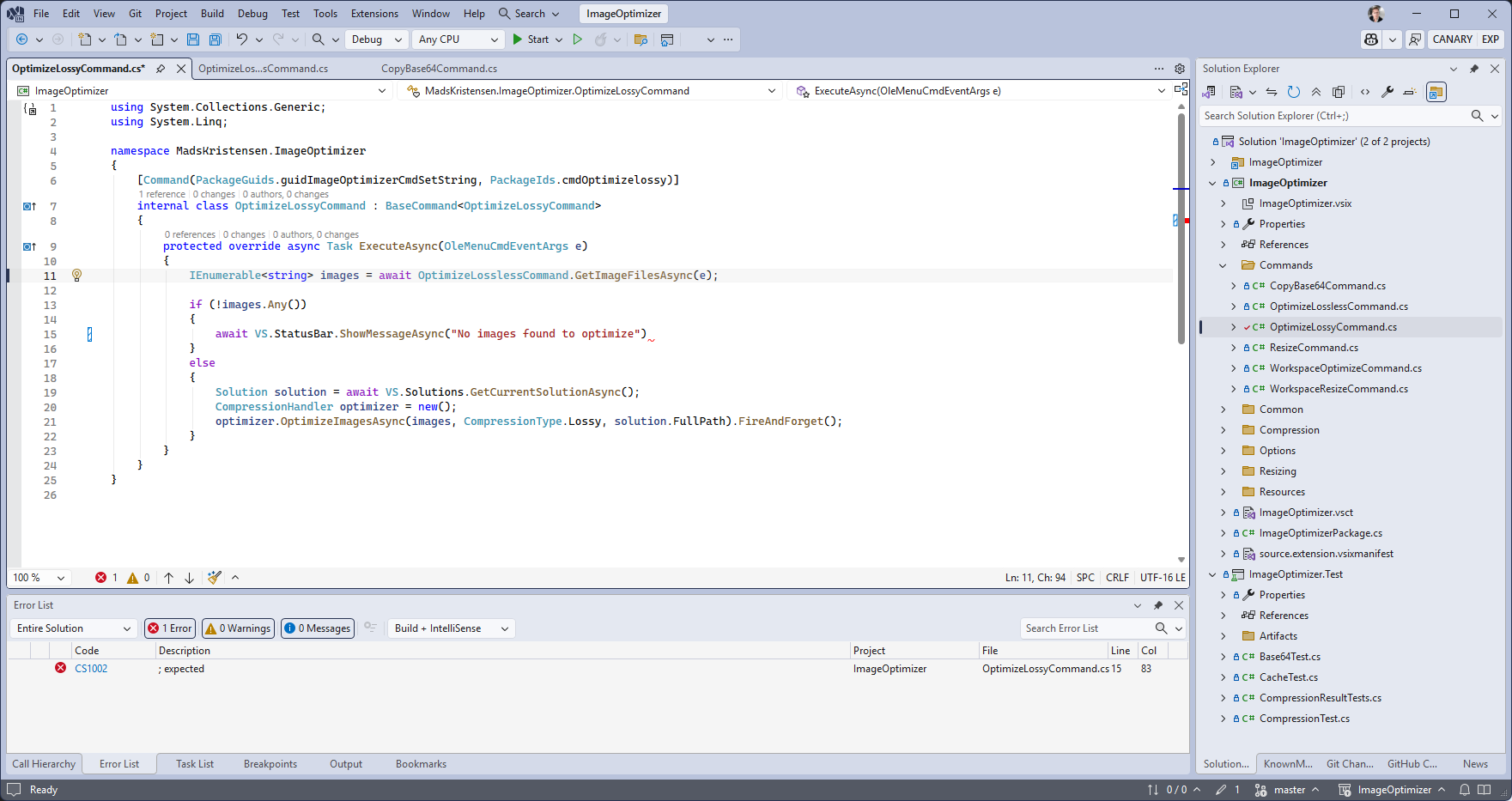This screenshot has width=1512, height=801.
Task: Open Properties wrench icon in Solution Explorer
Action: click(1387, 92)
